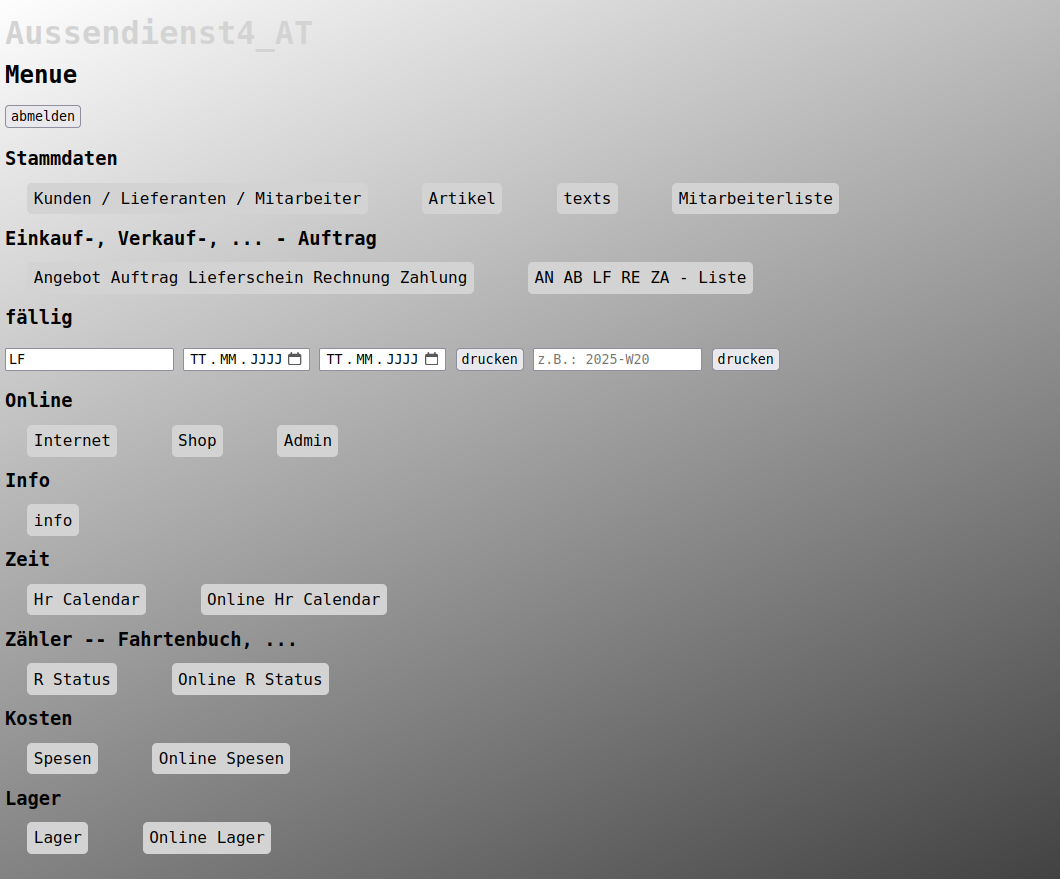1060x879 pixels.
Task: Click the fällig heading
Action: pos(39,318)
